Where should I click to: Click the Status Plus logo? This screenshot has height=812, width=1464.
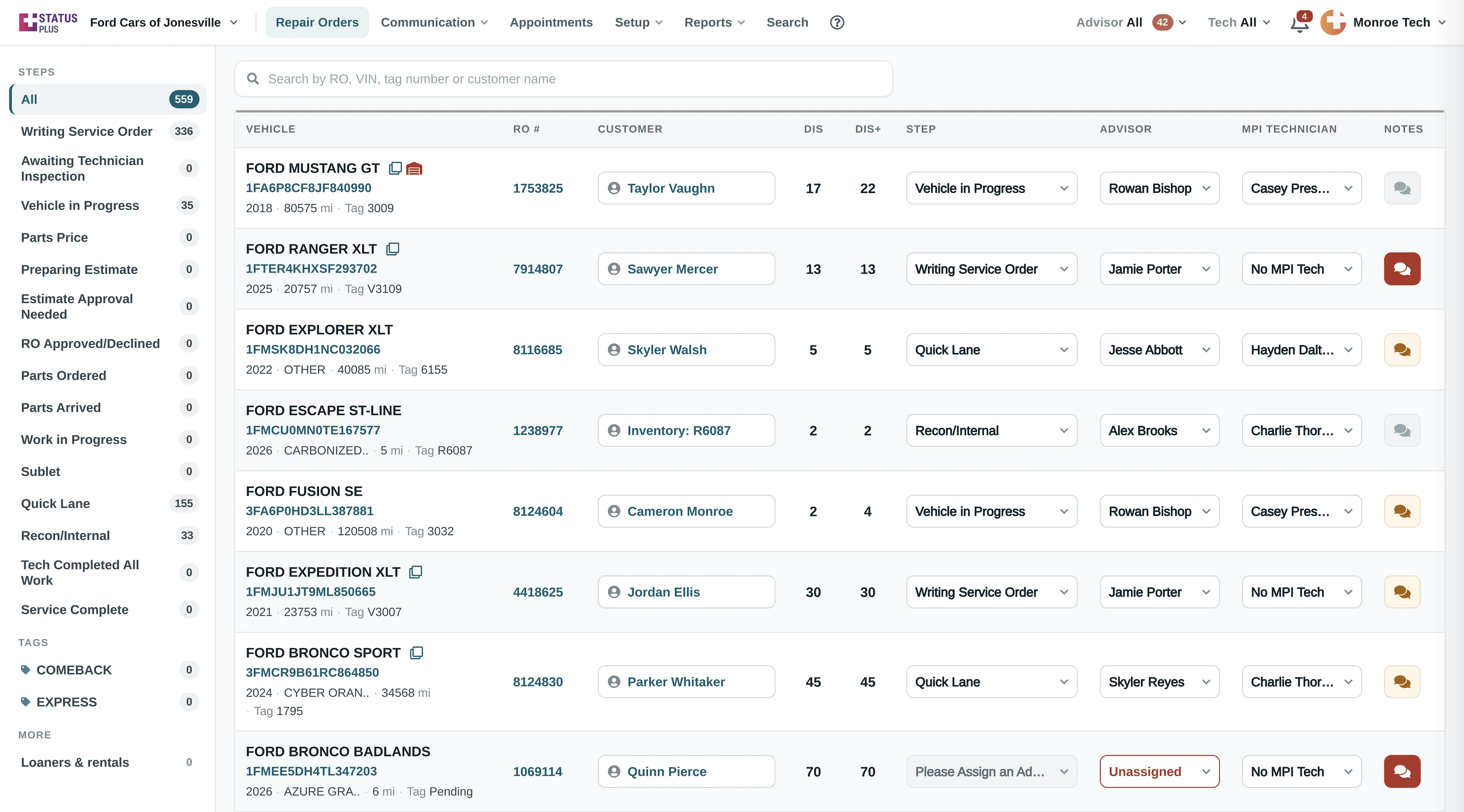coord(48,22)
